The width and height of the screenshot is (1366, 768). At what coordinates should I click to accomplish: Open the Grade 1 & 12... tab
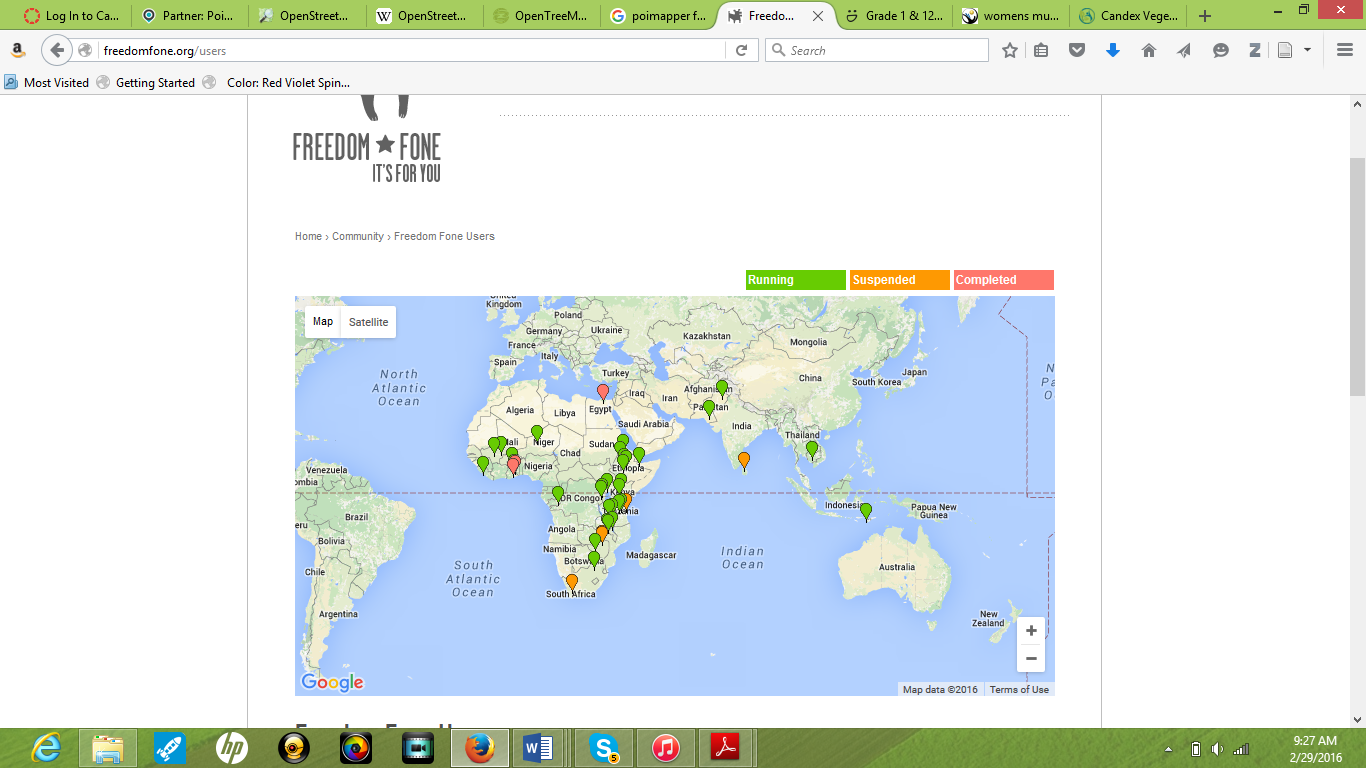[894, 16]
